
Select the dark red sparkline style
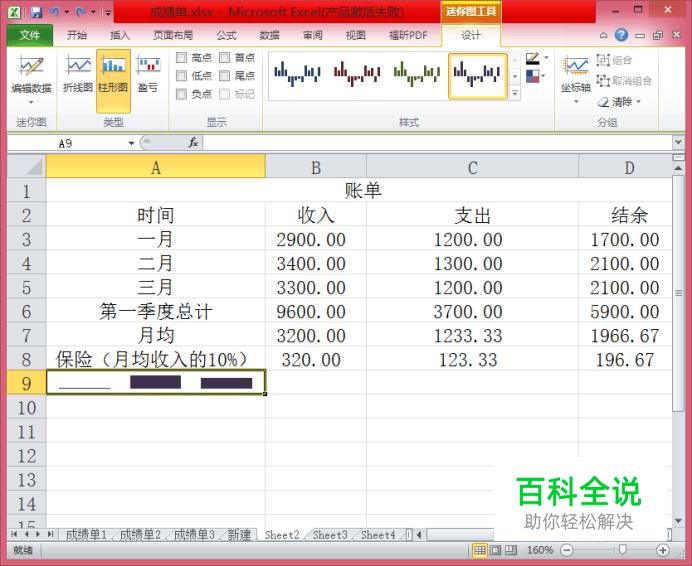click(x=357, y=74)
